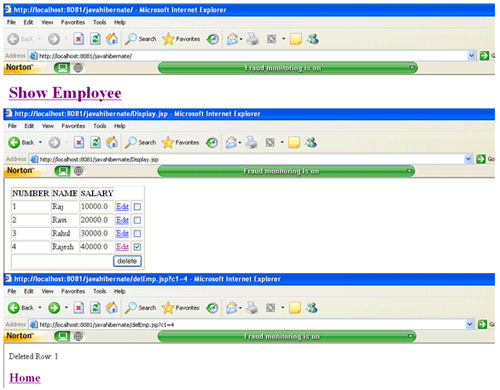Open address dropdown in first browser window
Image resolution: width=500 pixels, height=390 pixels.
tap(471, 56)
